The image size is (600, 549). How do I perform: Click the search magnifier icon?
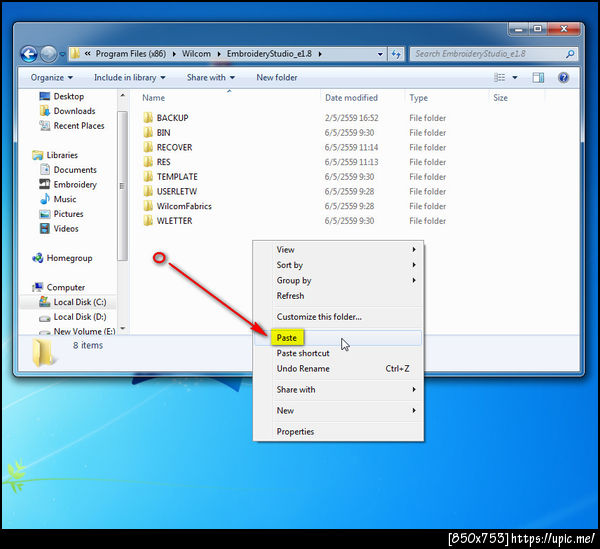(x=570, y=54)
